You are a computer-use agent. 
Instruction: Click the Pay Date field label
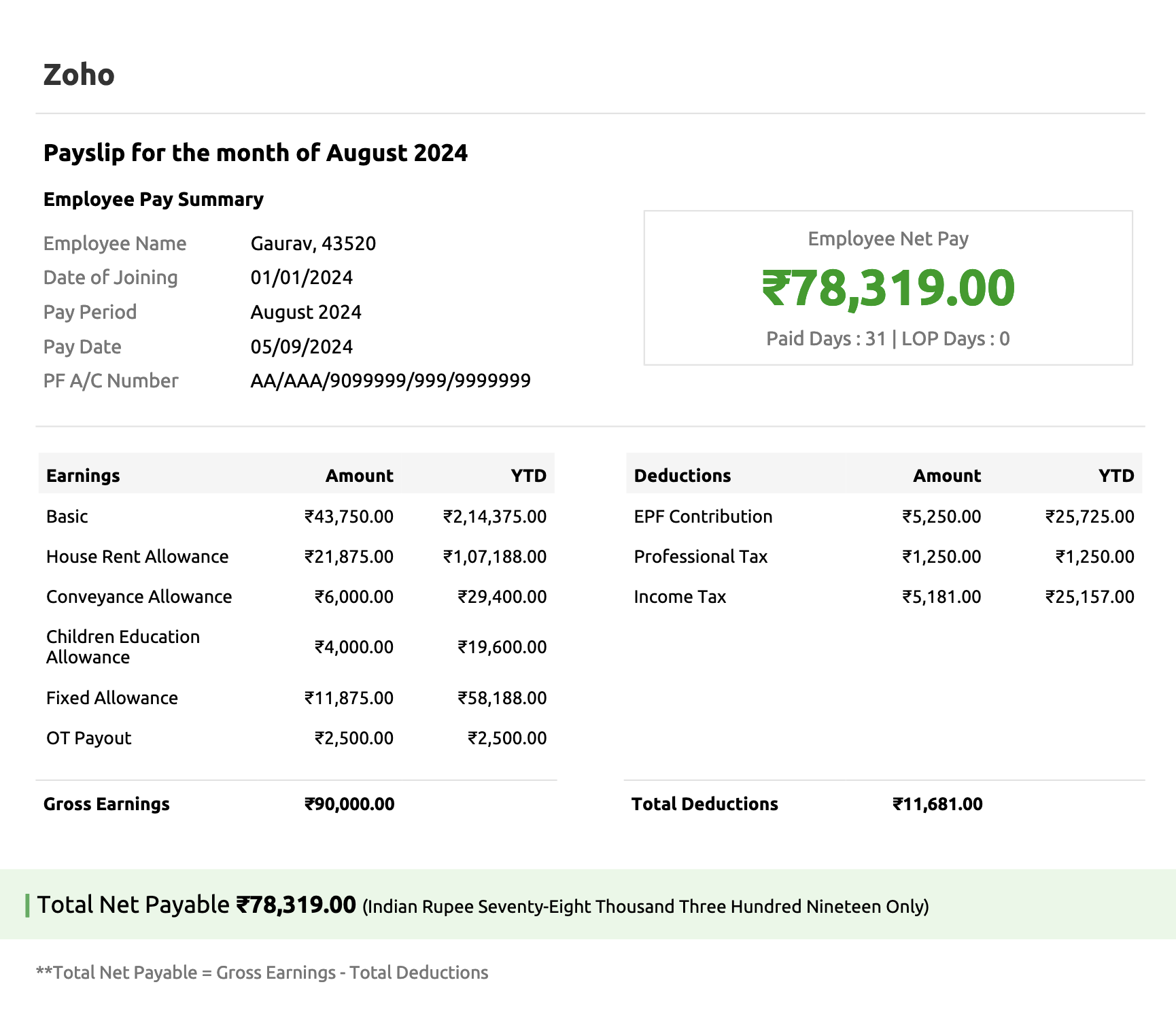(82, 347)
